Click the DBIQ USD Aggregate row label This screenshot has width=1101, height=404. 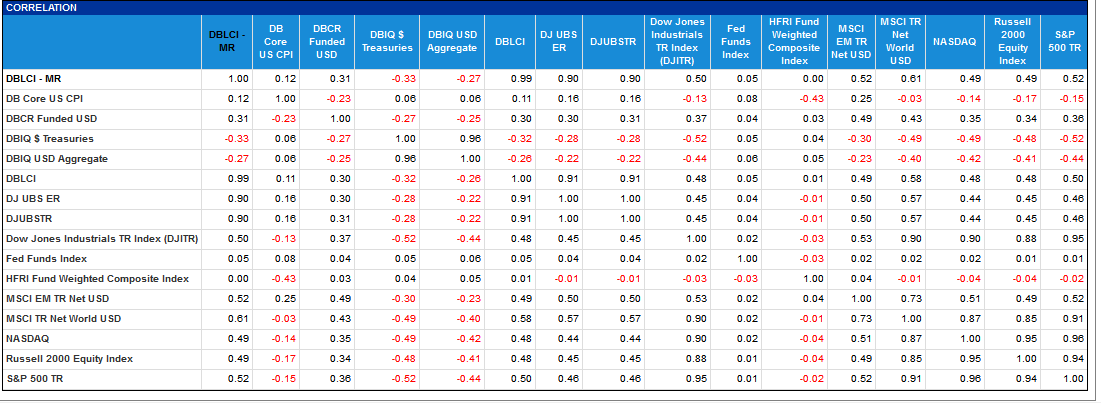pyautogui.click(x=57, y=159)
